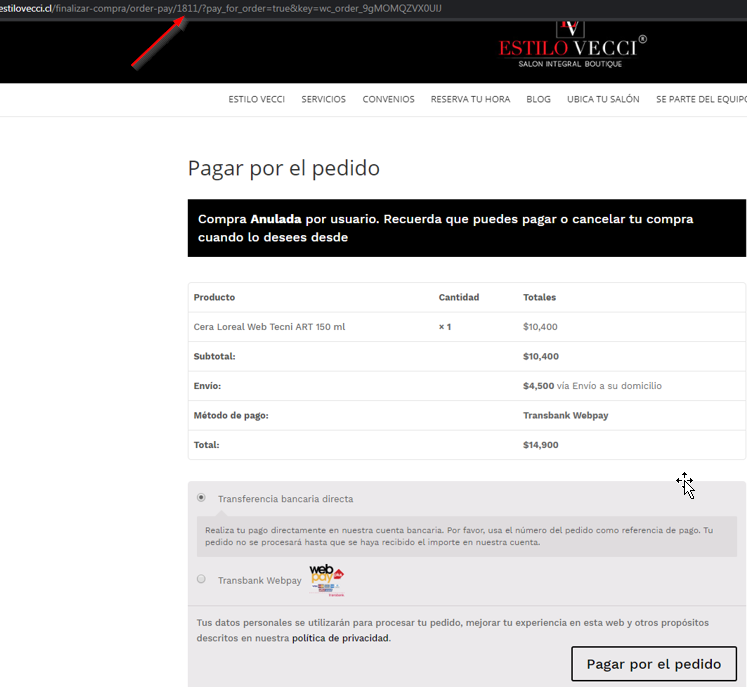Open RESERVA TU HORA page
747x689 pixels.
coord(470,100)
